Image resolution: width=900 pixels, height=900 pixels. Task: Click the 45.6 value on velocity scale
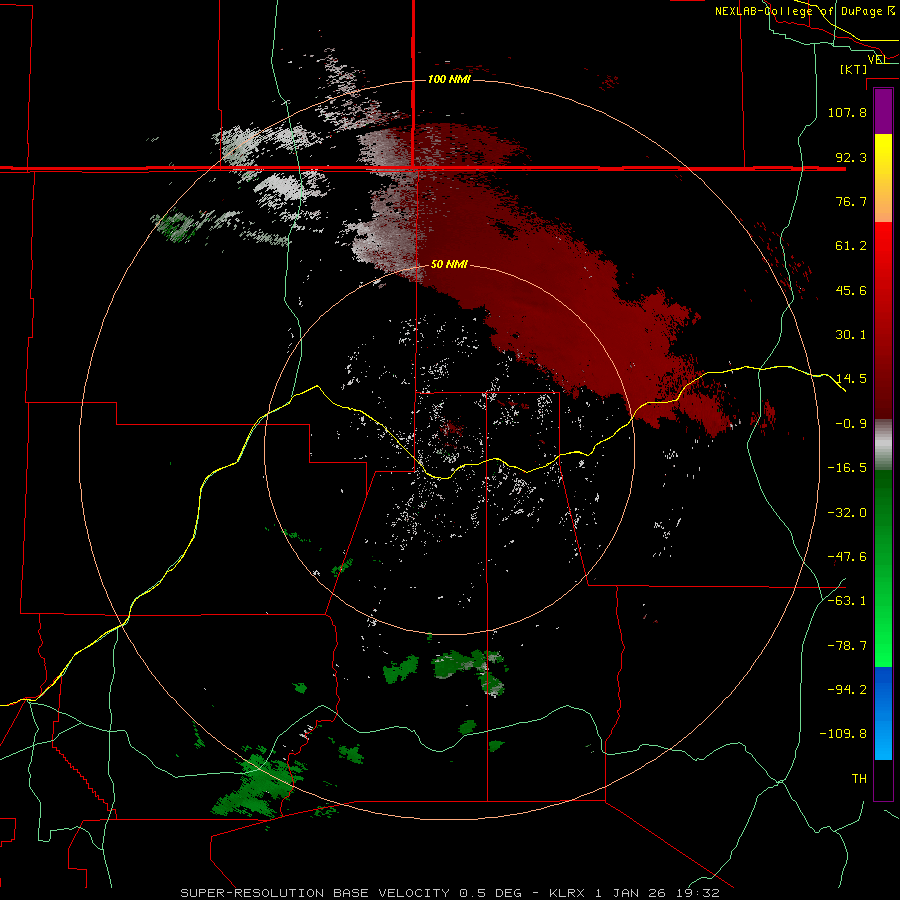[851, 290]
